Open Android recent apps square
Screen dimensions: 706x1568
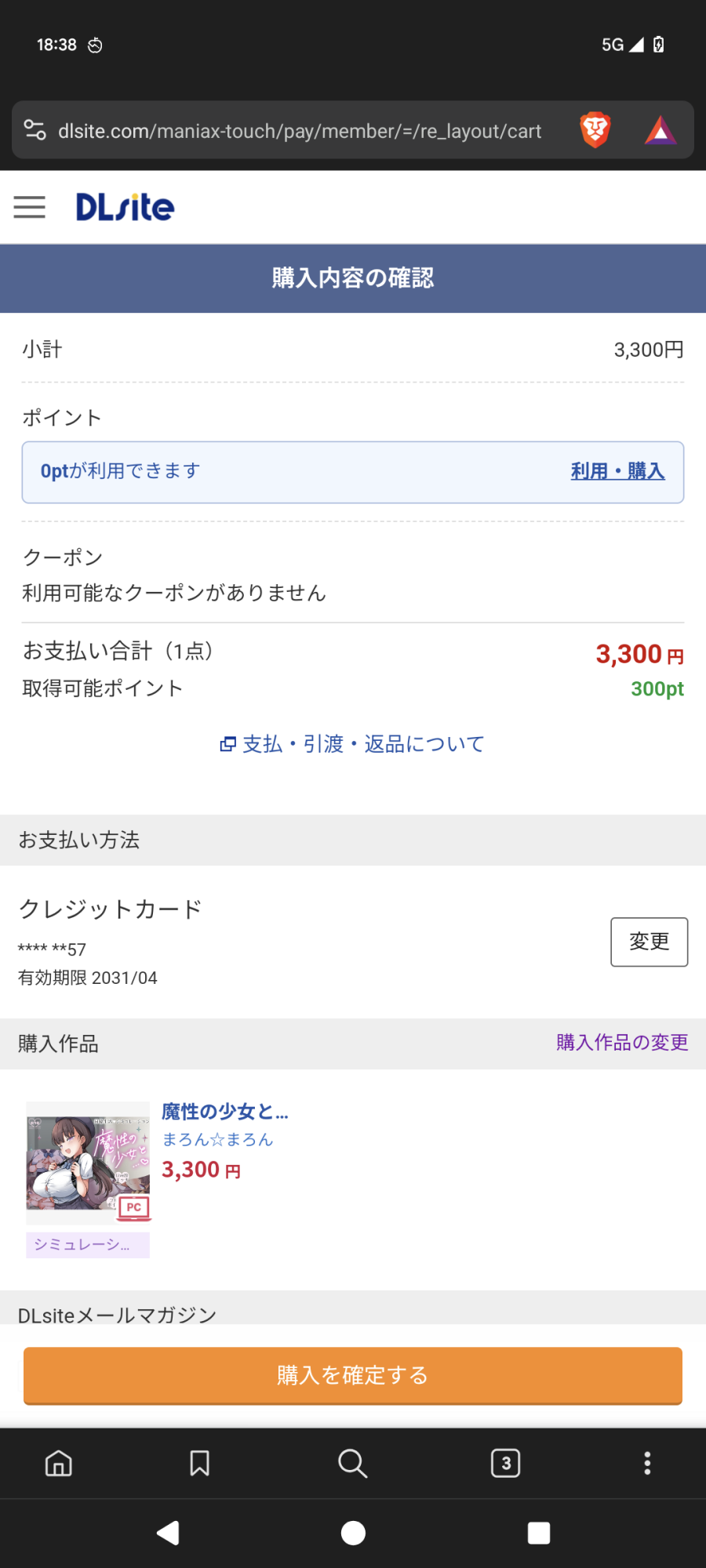click(x=539, y=1533)
